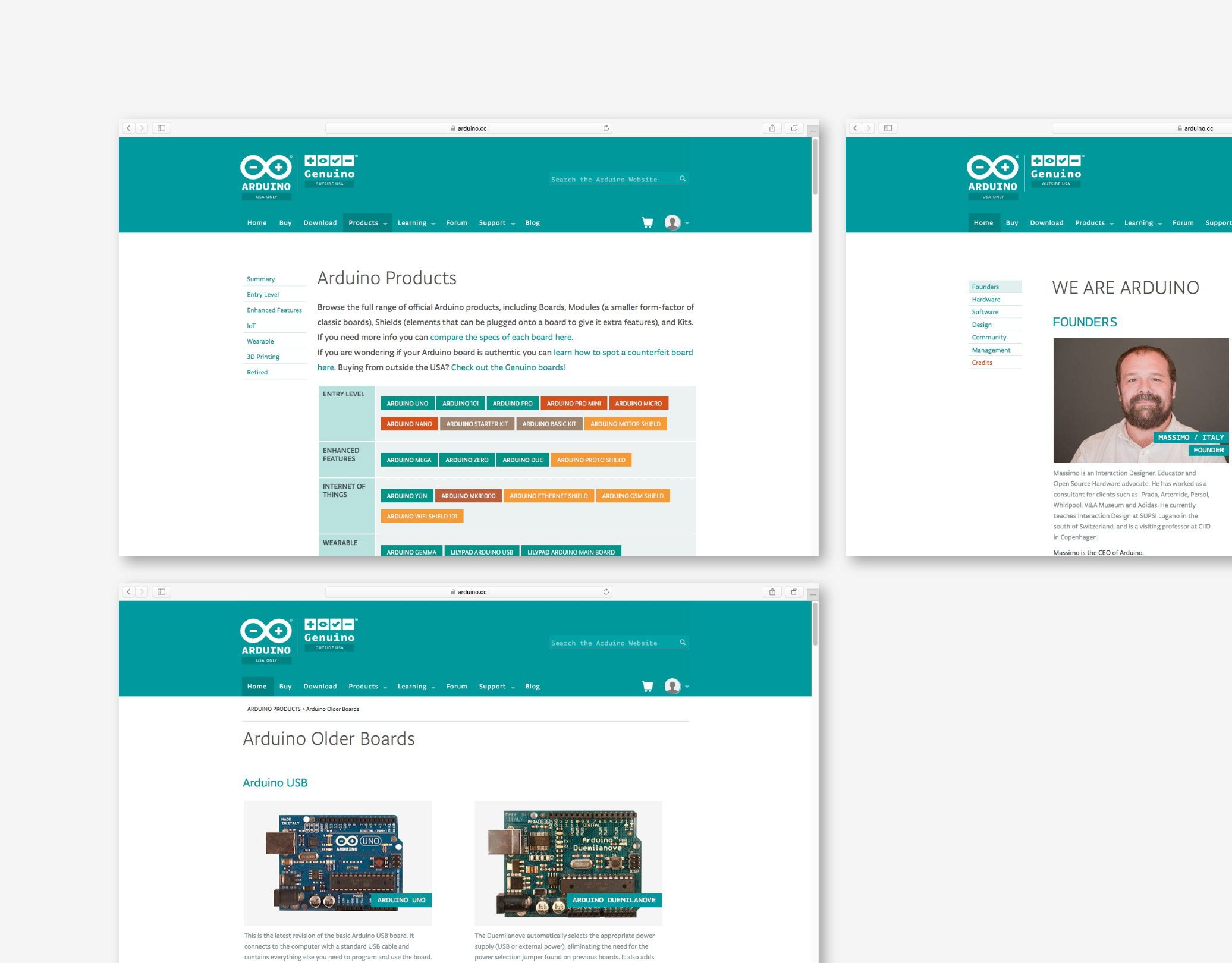Show all tabs icon in Older Boards window
This screenshot has width=1232, height=963.
[x=794, y=591]
